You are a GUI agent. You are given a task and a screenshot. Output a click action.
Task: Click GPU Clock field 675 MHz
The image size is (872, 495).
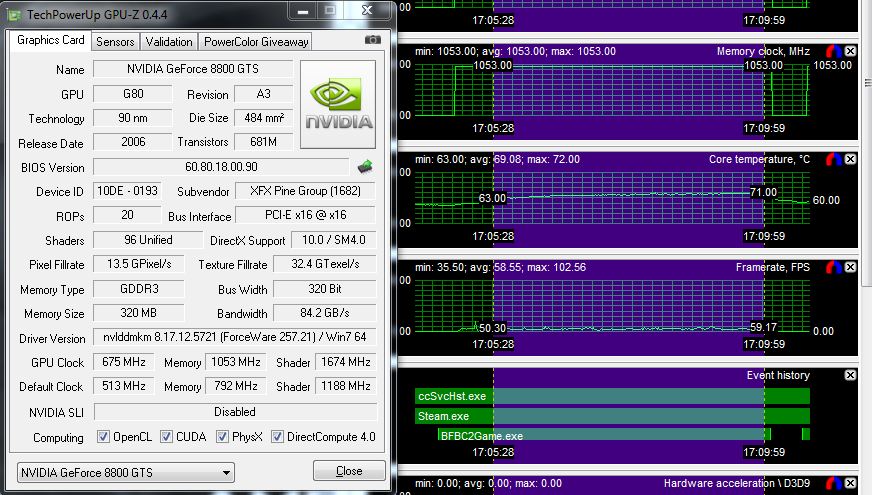[124, 362]
